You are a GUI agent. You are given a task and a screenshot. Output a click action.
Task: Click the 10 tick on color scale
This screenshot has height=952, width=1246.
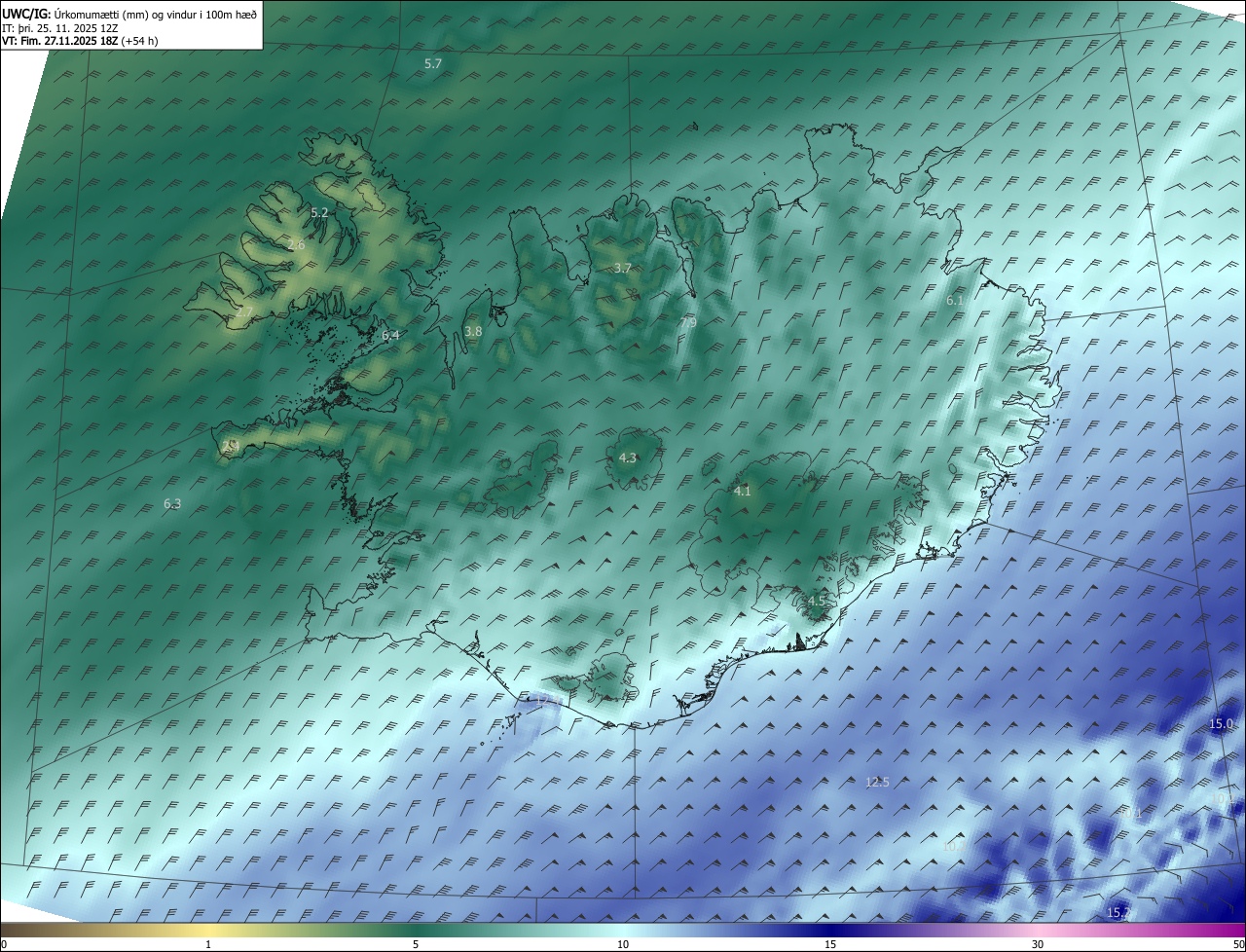623,944
